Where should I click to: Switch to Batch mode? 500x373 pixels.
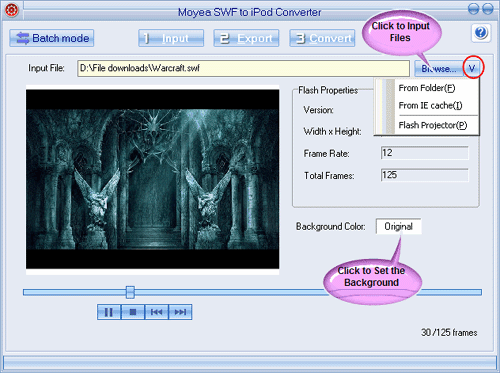52,38
